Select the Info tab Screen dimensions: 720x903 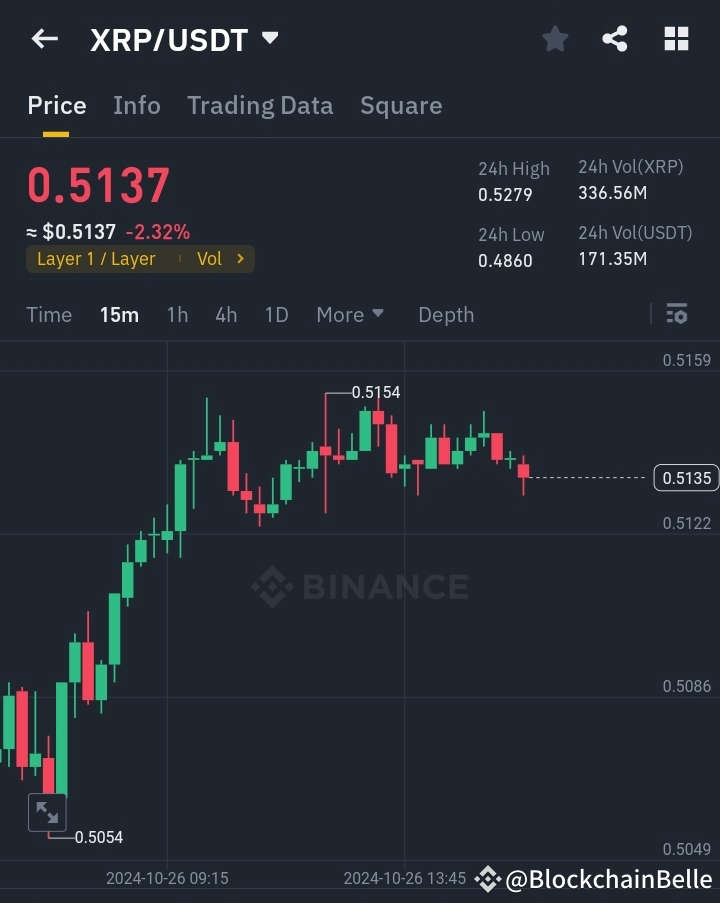136,105
